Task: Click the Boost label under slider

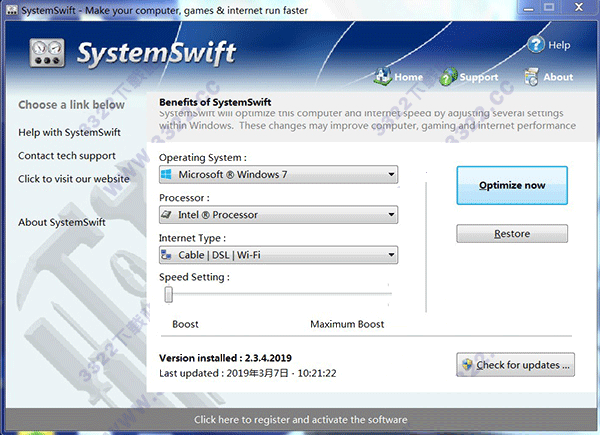Action: pyautogui.click(x=185, y=324)
